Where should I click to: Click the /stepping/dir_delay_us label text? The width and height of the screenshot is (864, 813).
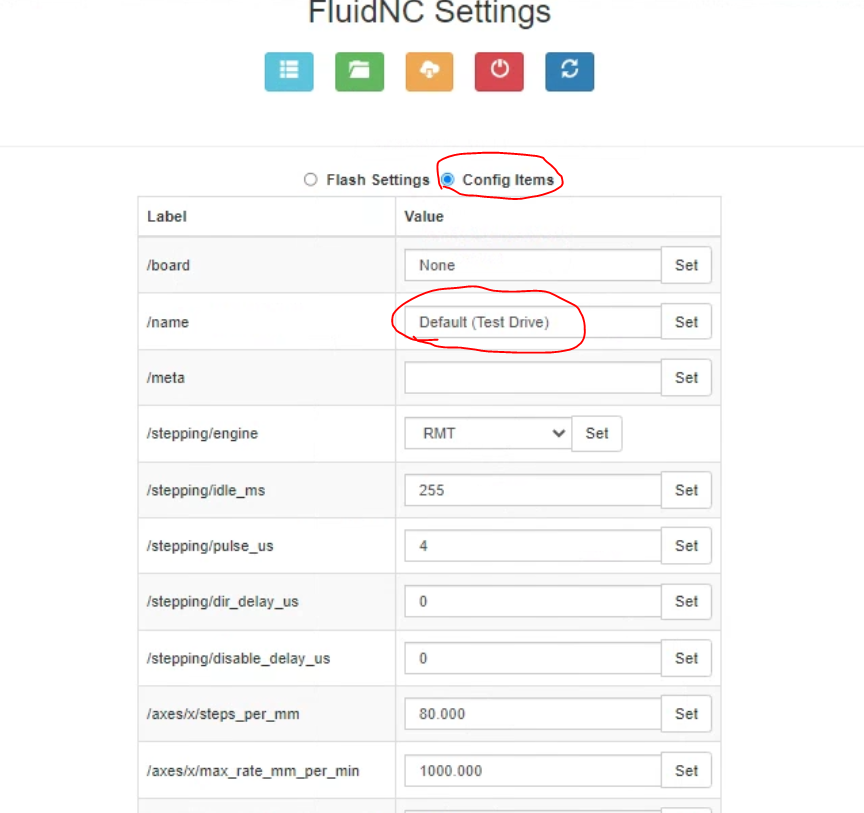click(x=223, y=601)
